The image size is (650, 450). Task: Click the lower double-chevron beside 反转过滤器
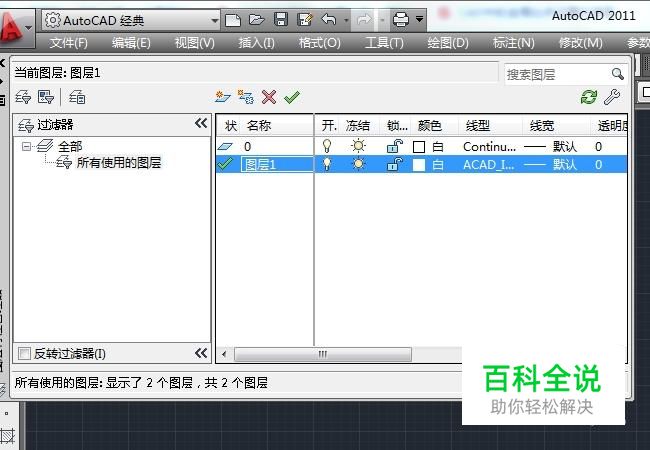[x=201, y=353]
